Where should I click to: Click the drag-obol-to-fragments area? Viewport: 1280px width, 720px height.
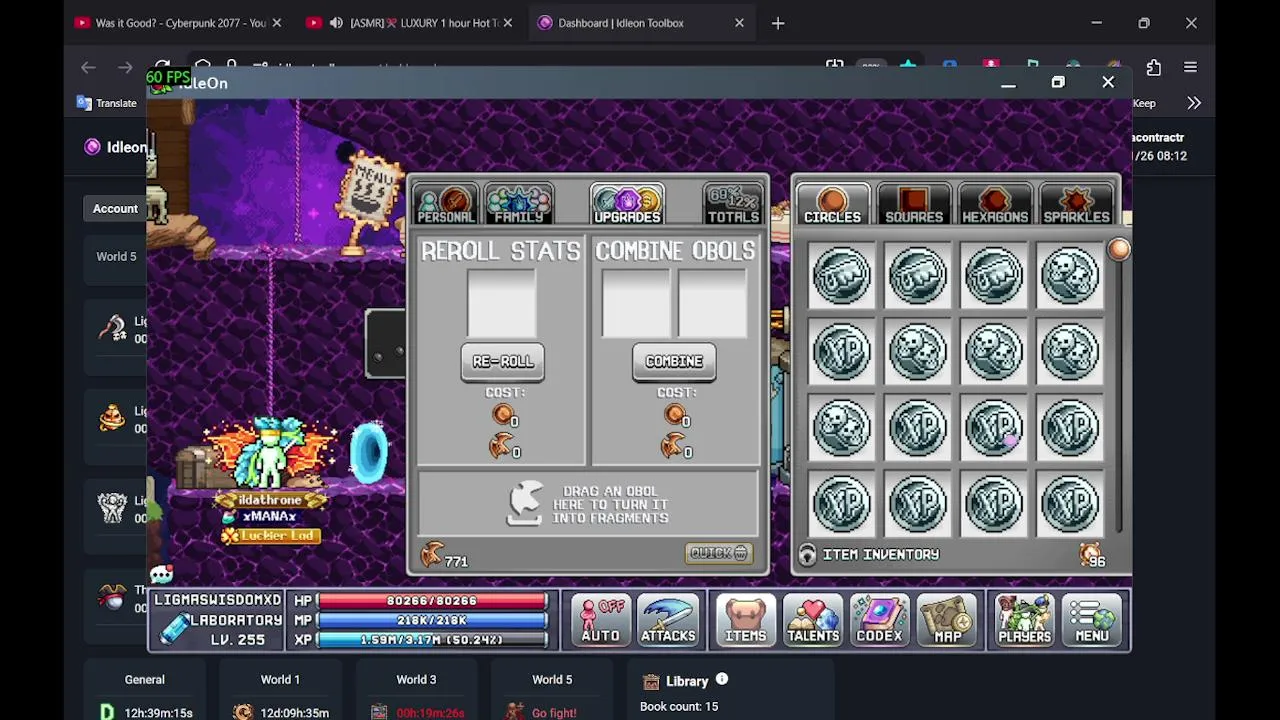pyautogui.click(x=588, y=504)
